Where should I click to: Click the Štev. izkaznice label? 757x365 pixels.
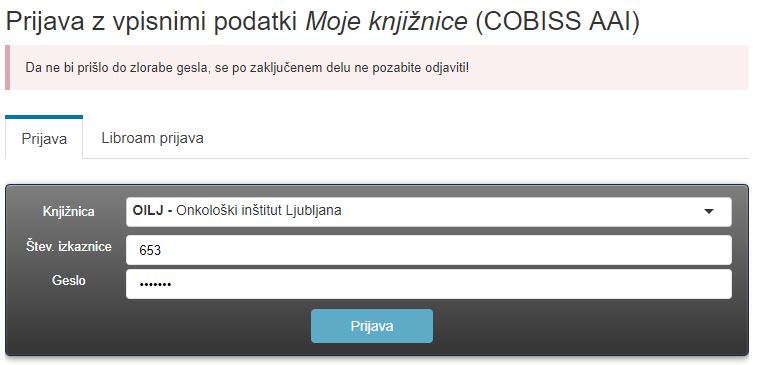coord(69,247)
